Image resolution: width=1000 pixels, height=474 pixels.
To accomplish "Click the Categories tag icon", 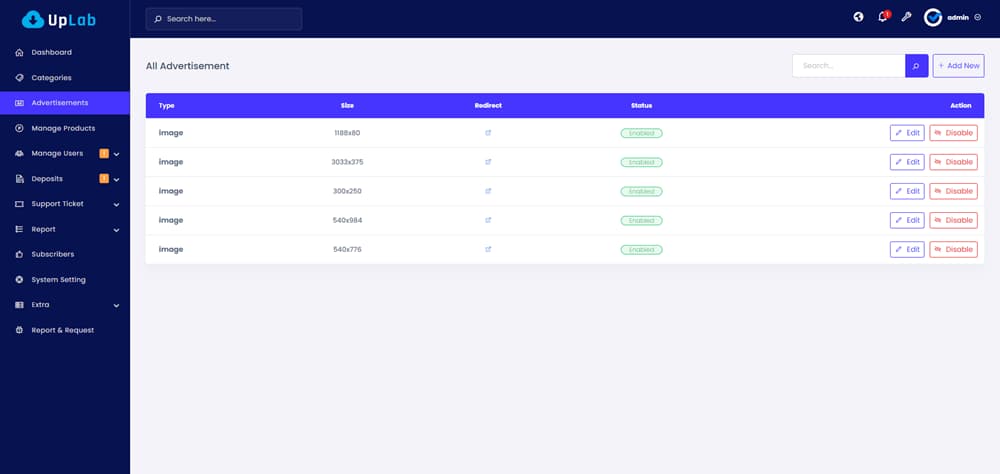I will 19,78.
